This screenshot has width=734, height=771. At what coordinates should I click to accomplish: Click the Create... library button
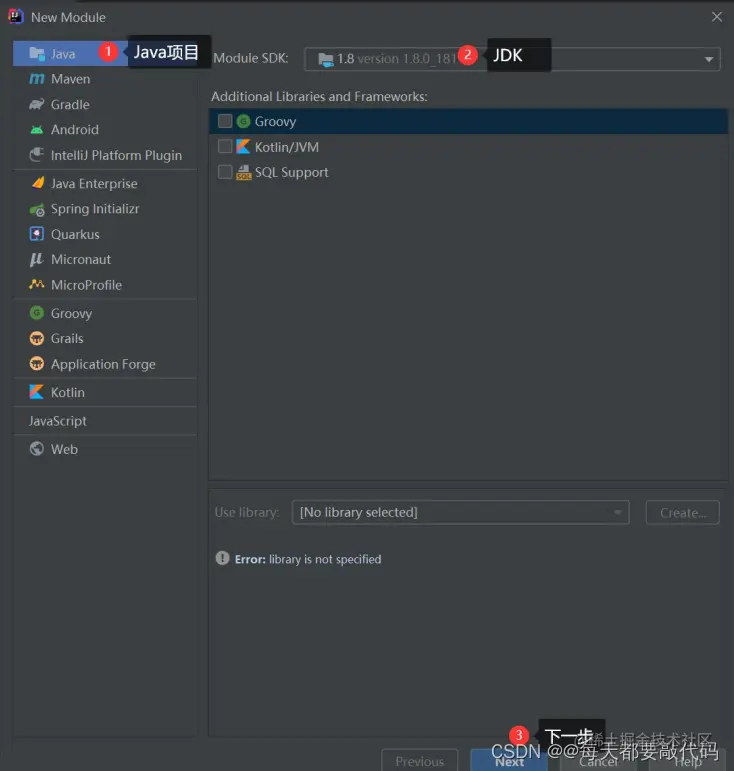(x=682, y=512)
